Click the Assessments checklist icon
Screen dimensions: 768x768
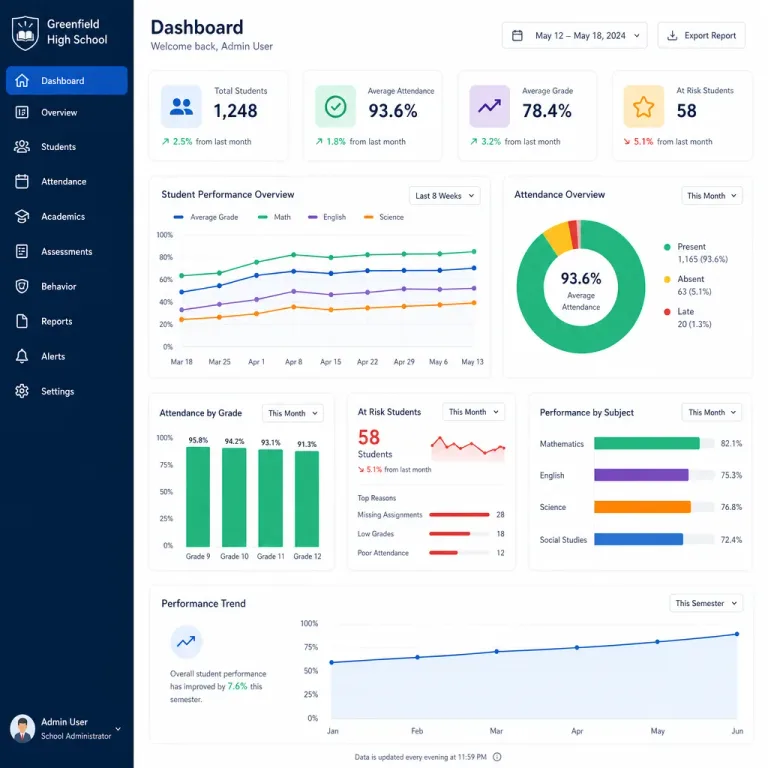(x=22, y=251)
